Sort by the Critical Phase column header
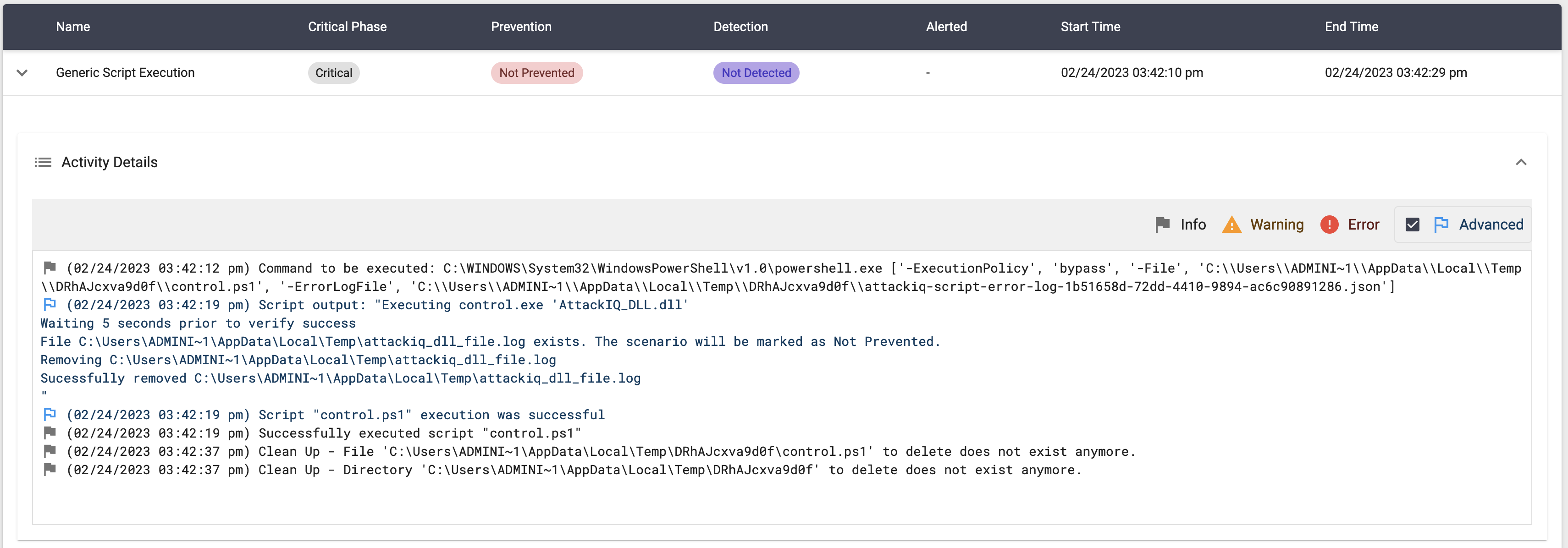 [347, 27]
